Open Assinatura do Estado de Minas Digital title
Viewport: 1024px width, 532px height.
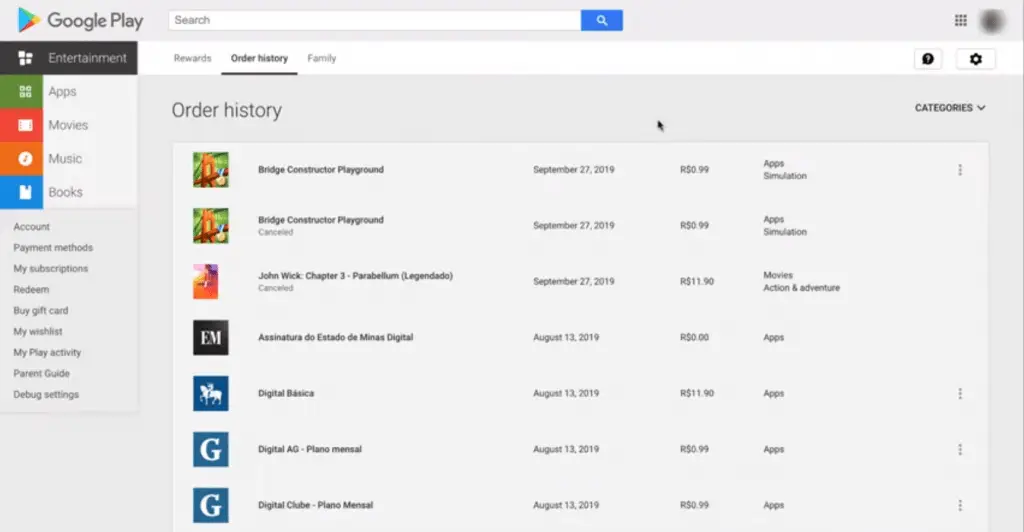coord(336,337)
